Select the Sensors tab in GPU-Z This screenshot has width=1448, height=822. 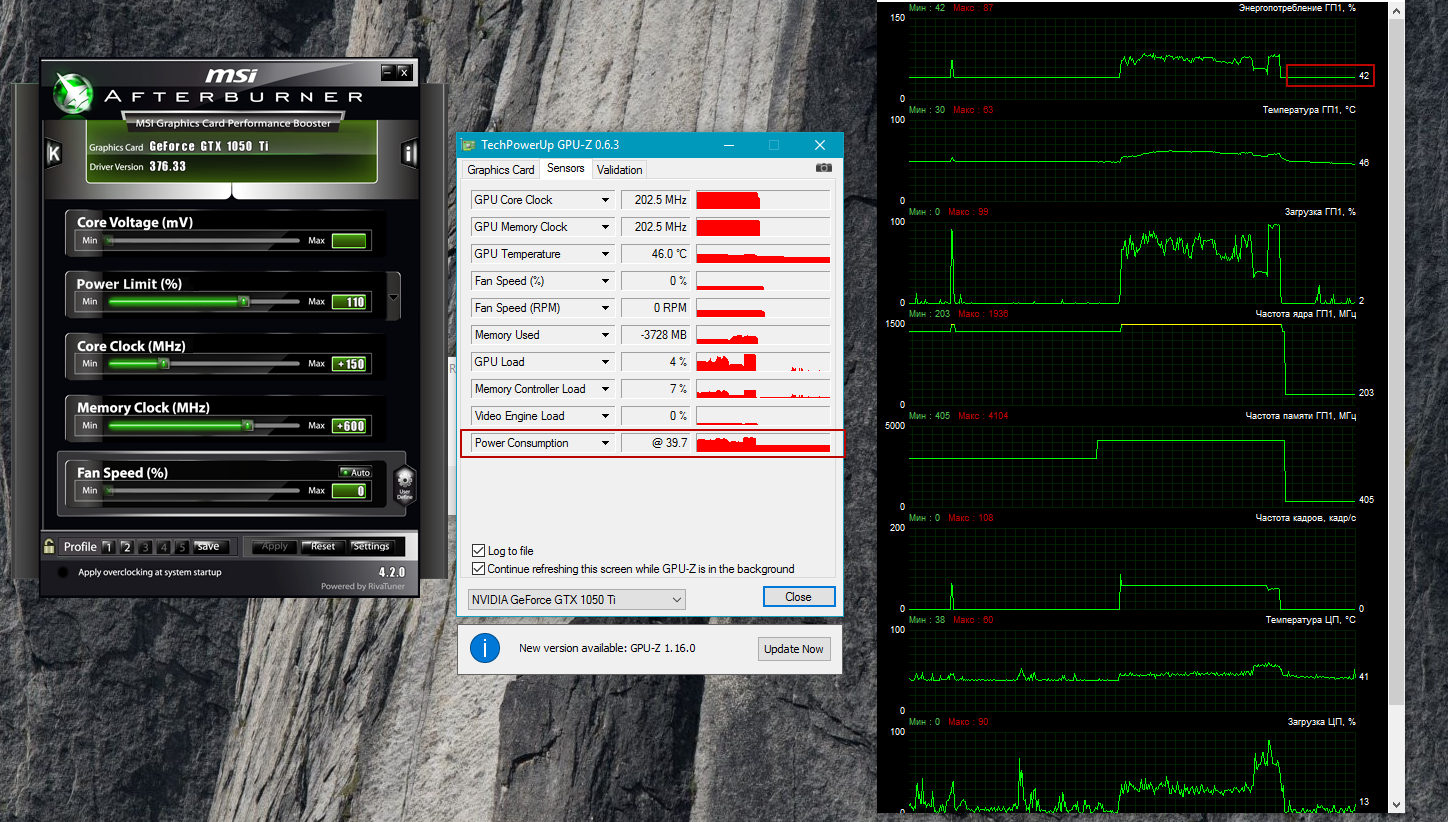[566, 169]
